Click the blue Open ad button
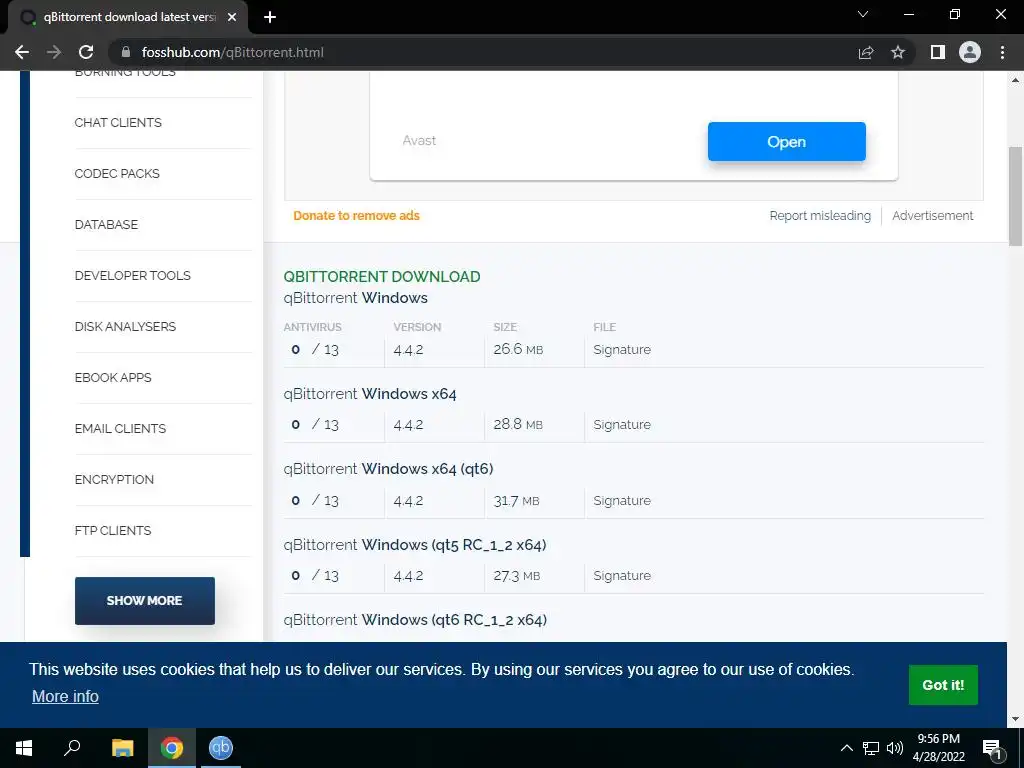Viewport: 1024px width, 768px height. [786, 142]
